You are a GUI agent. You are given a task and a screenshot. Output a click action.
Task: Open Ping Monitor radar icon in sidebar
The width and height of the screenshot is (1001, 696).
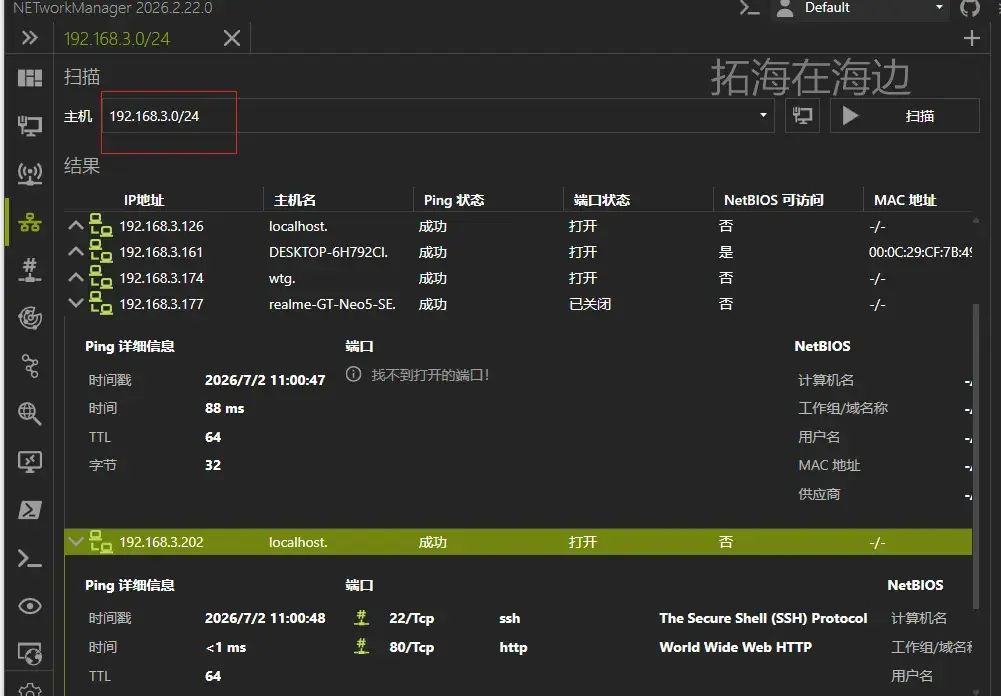coord(29,317)
